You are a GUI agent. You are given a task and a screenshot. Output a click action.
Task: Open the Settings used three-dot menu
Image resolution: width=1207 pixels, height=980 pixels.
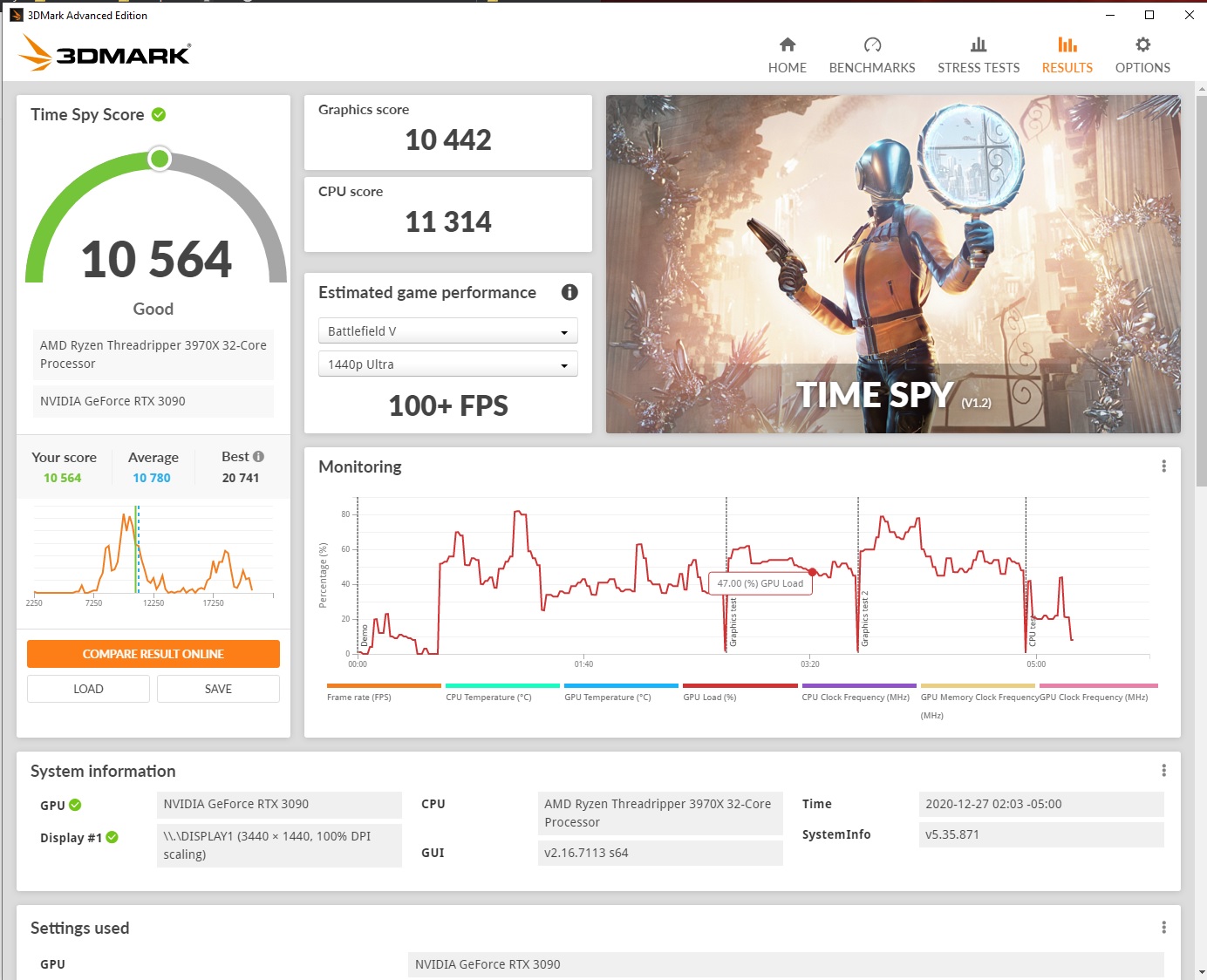(x=1163, y=928)
